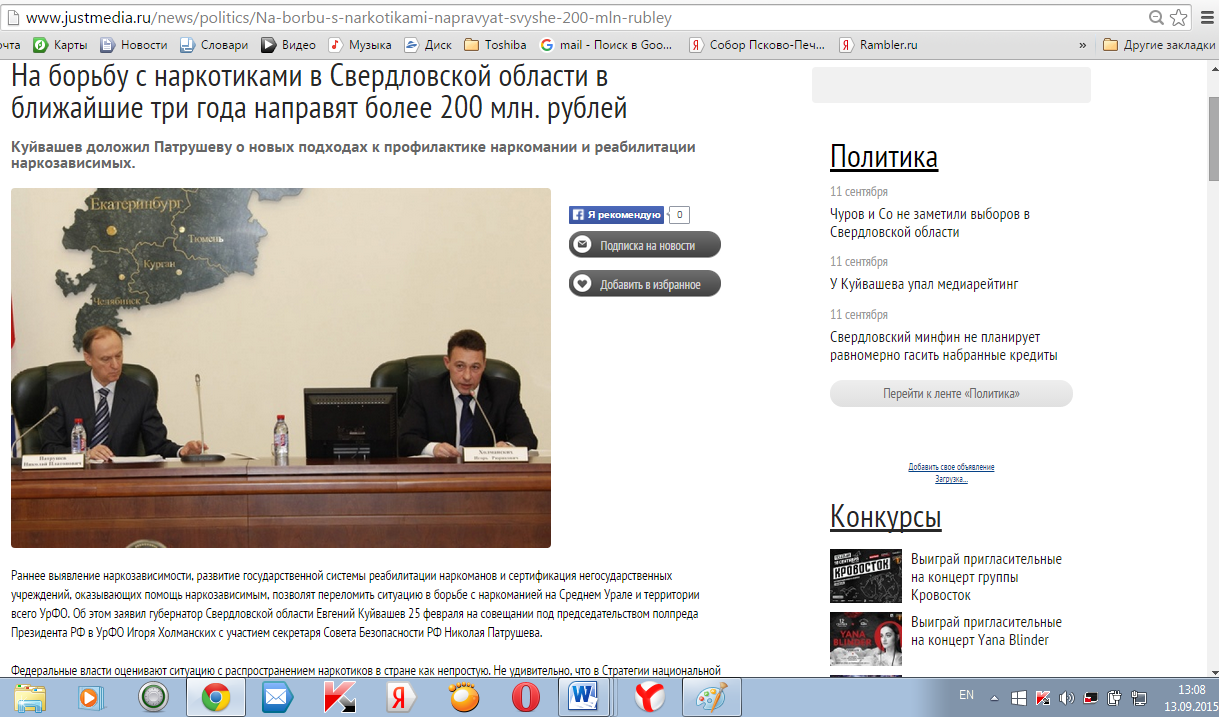The image size is (1219, 717).
Task: Open the Видео bookmark
Action: 289,45
